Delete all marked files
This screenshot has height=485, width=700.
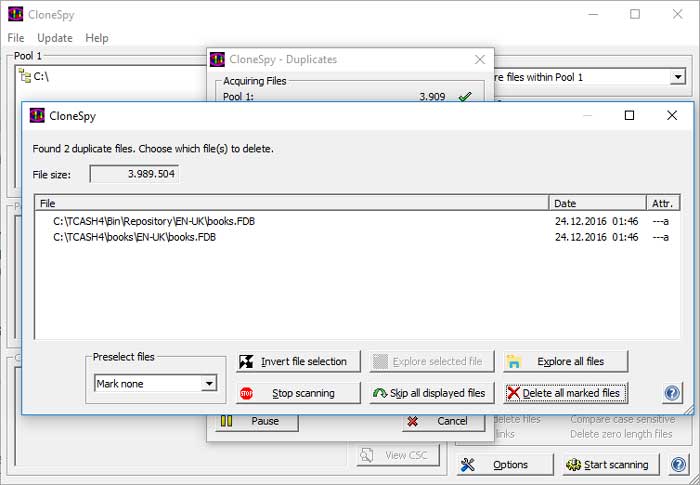tap(566, 393)
